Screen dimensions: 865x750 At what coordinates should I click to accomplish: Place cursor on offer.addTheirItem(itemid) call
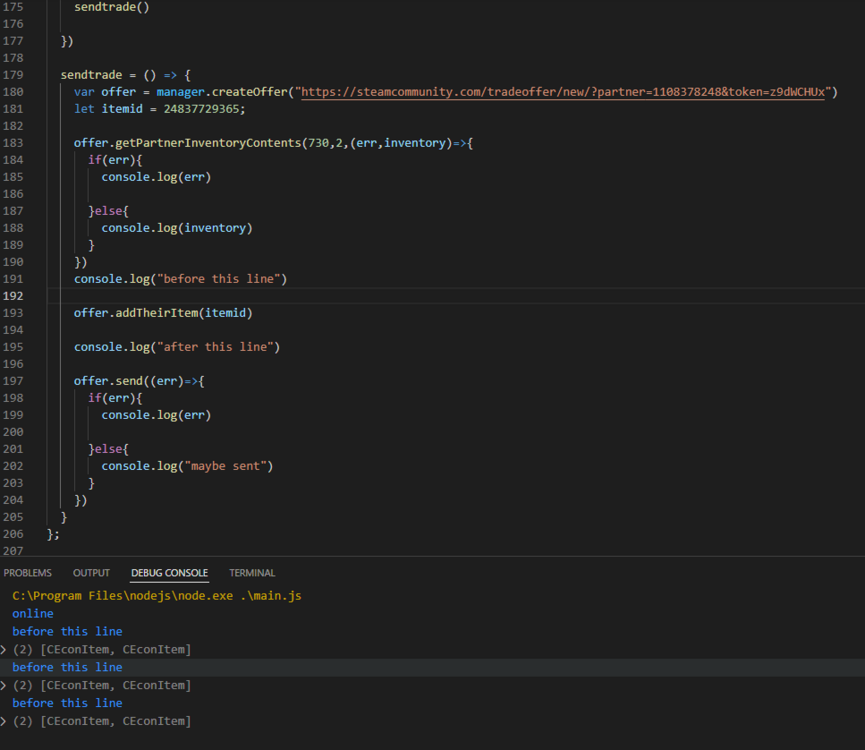pos(163,313)
